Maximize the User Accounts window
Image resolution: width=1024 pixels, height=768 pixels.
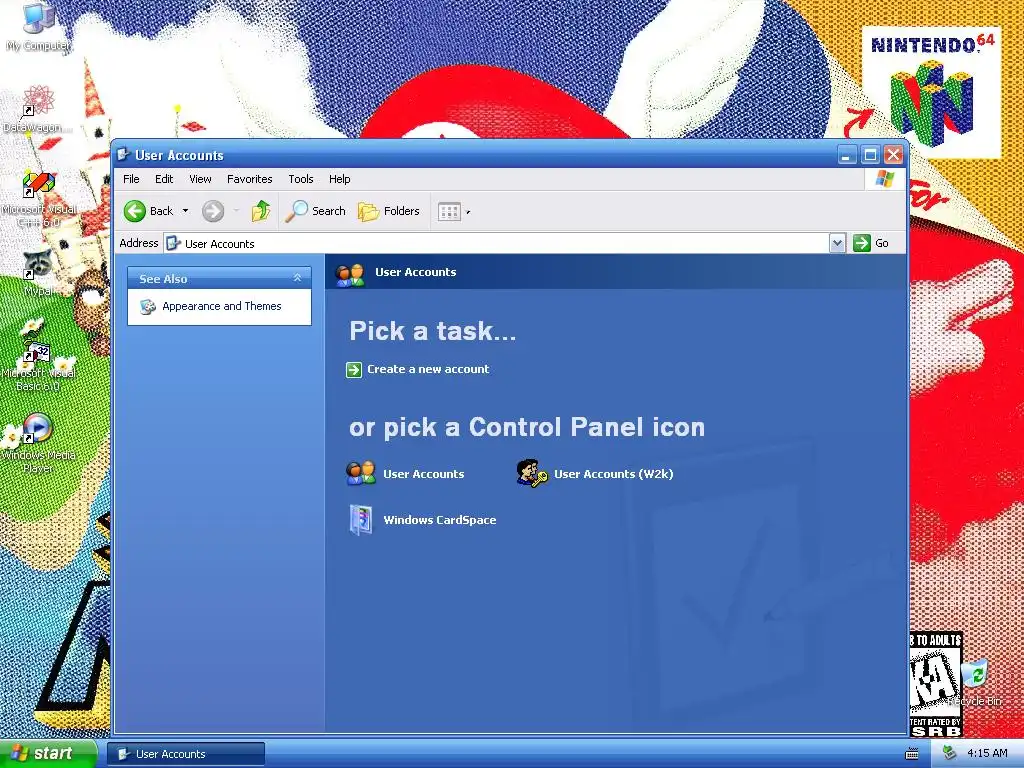870,155
